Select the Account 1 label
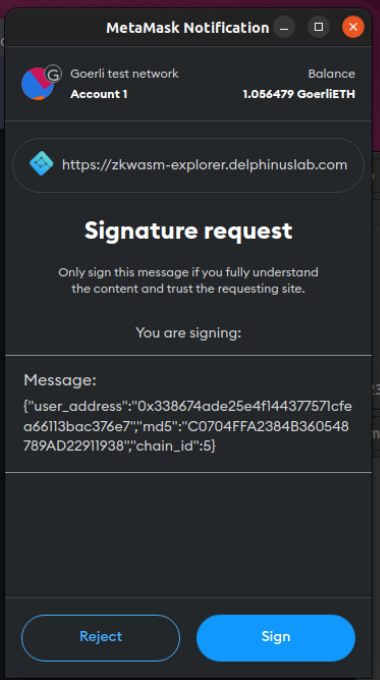Viewport: 380px width, 680px height. [99, 94]
